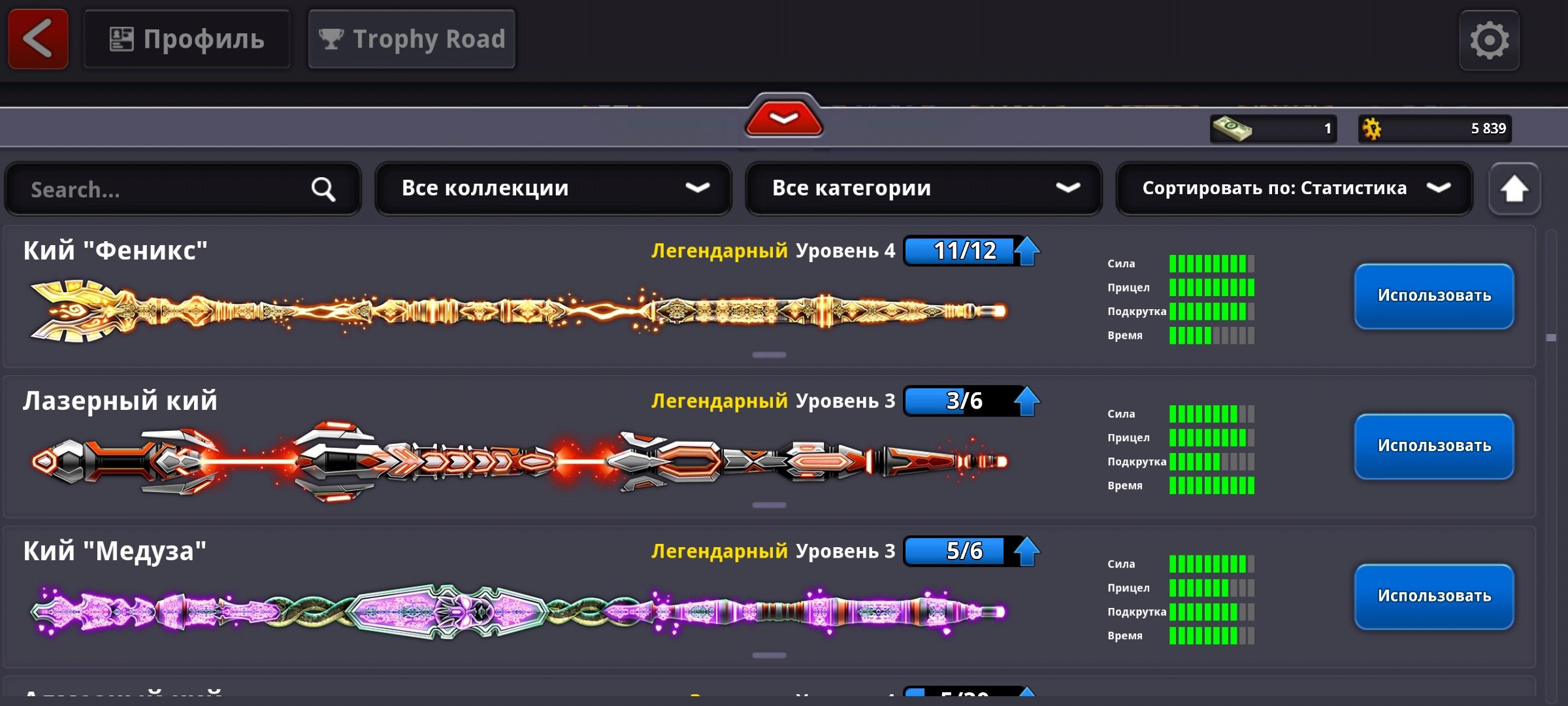
Task: Upgrade Лазерный кий with blue arrow
Action: 1027,401
